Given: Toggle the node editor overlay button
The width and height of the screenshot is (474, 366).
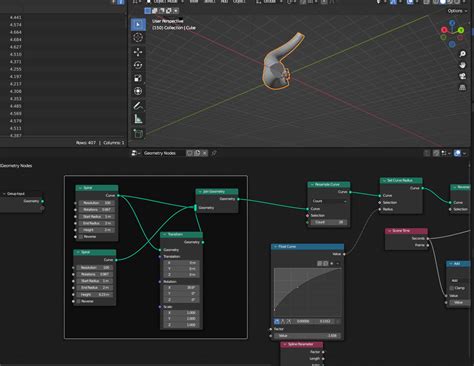Looking at the screenshot, I should click(x=457, y=153).
